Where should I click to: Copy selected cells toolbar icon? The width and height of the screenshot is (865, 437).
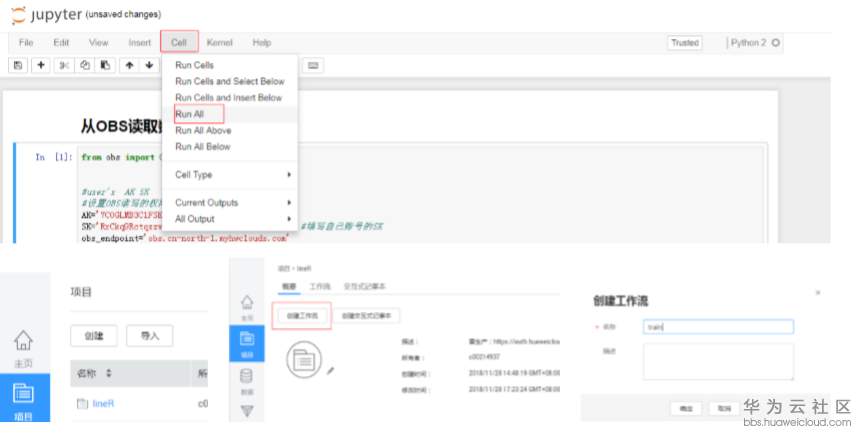pos(84,65)
